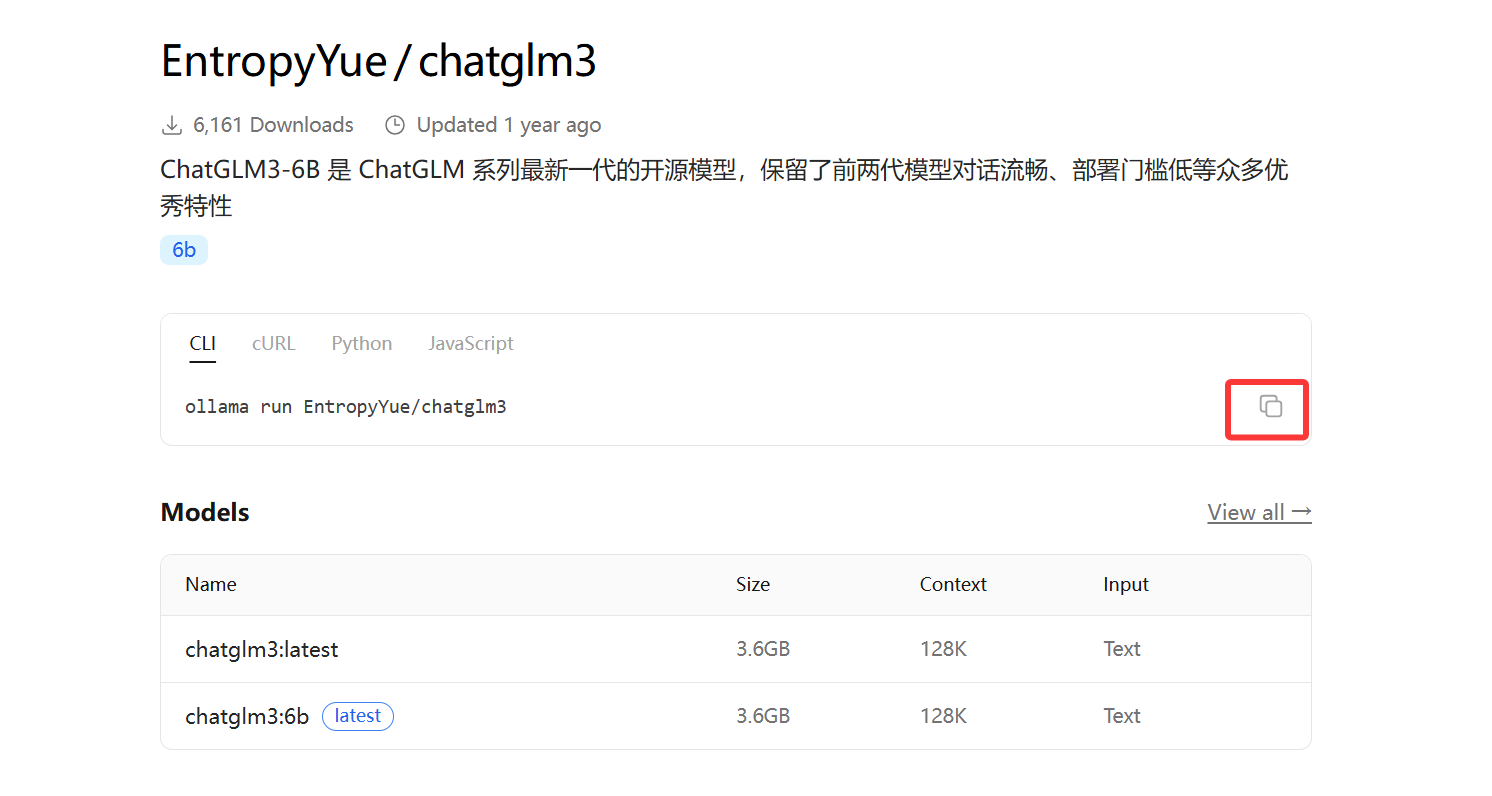Click the Context column header
Viewport: 1492px width, 796px height.
tap(953, 584)
